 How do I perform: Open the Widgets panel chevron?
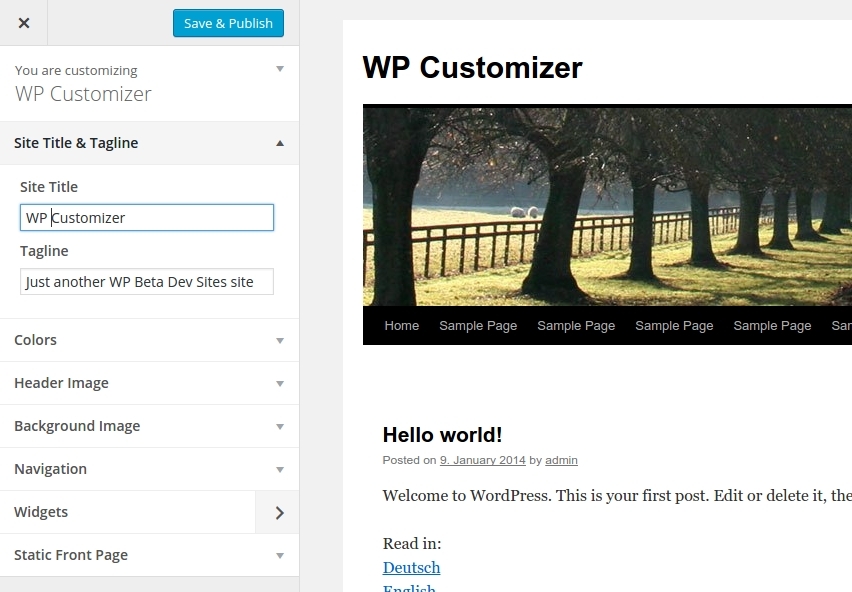279,512
